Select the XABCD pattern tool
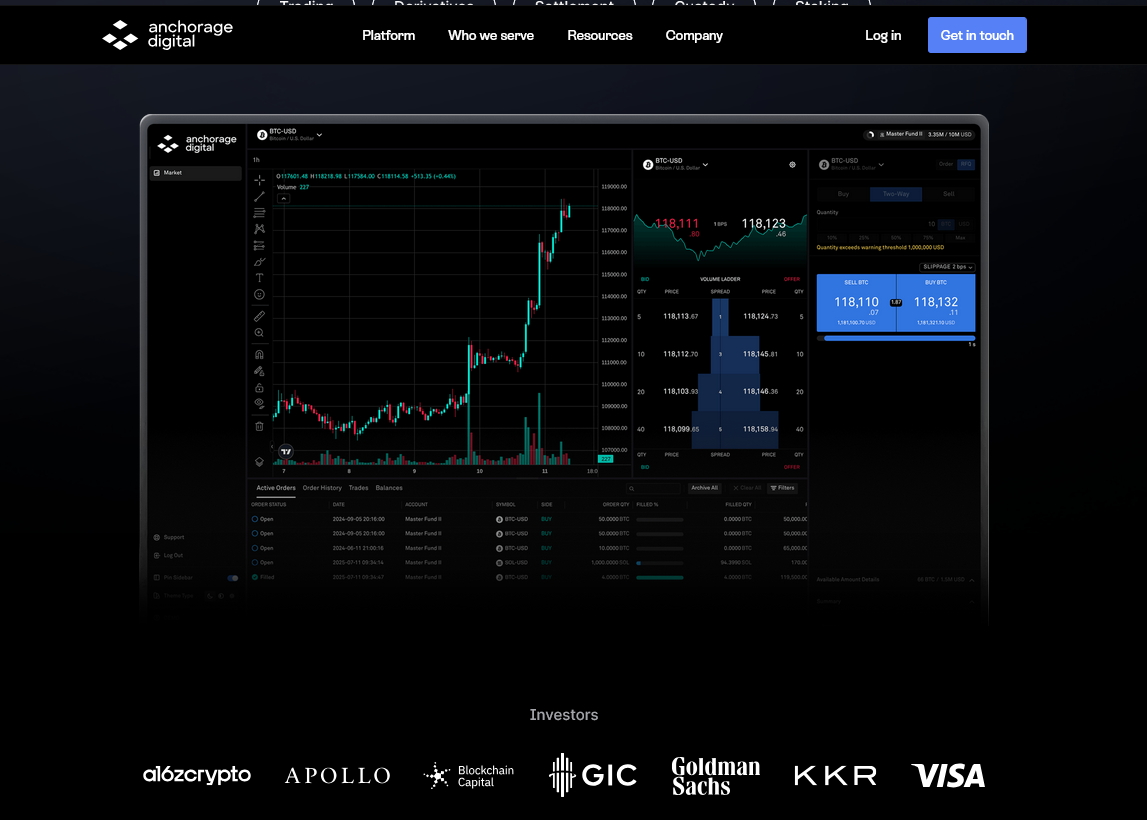The image size is (1147, 820). [x=259, y=229]
